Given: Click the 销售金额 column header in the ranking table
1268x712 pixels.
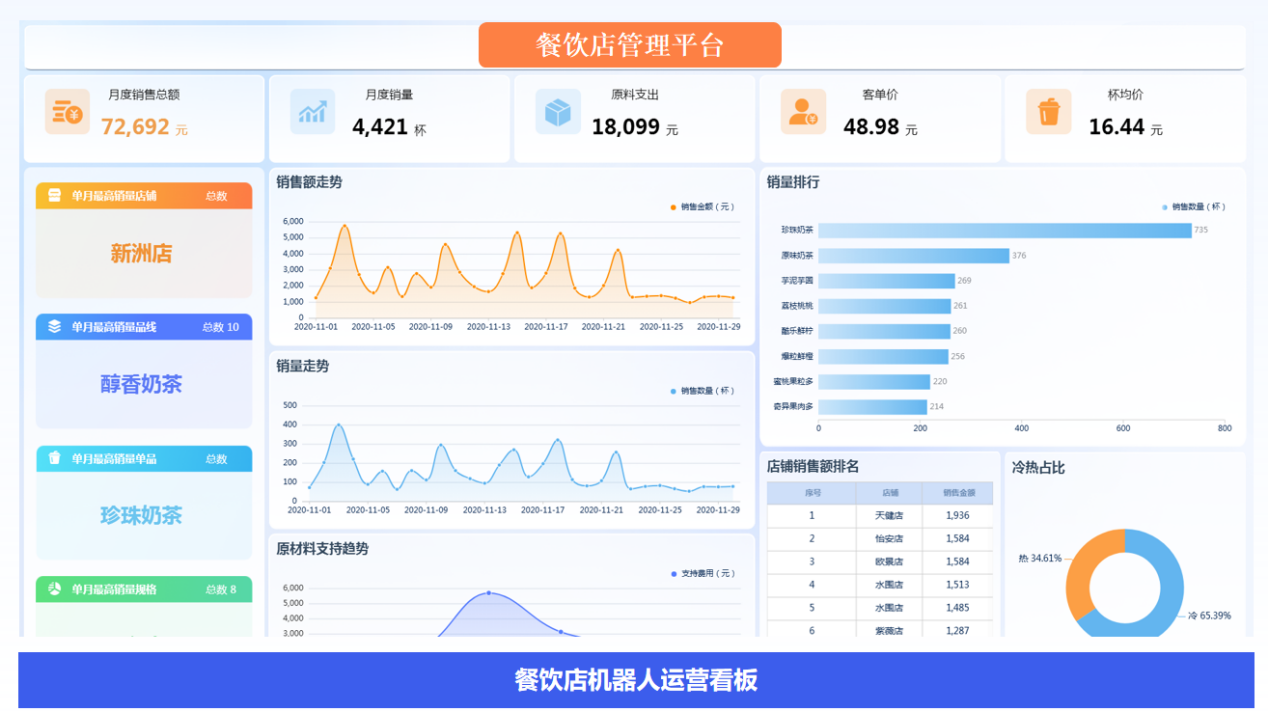Looking at the screenshot, I should [x=957, y=493].
